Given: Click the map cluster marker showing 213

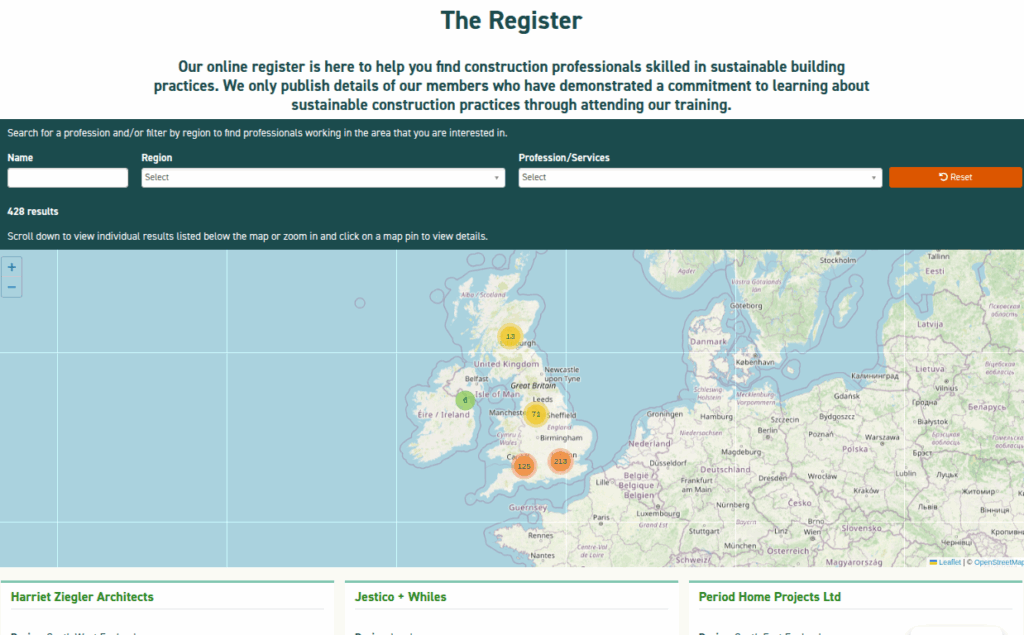Looking at the screenshot, I should point(559,461).
